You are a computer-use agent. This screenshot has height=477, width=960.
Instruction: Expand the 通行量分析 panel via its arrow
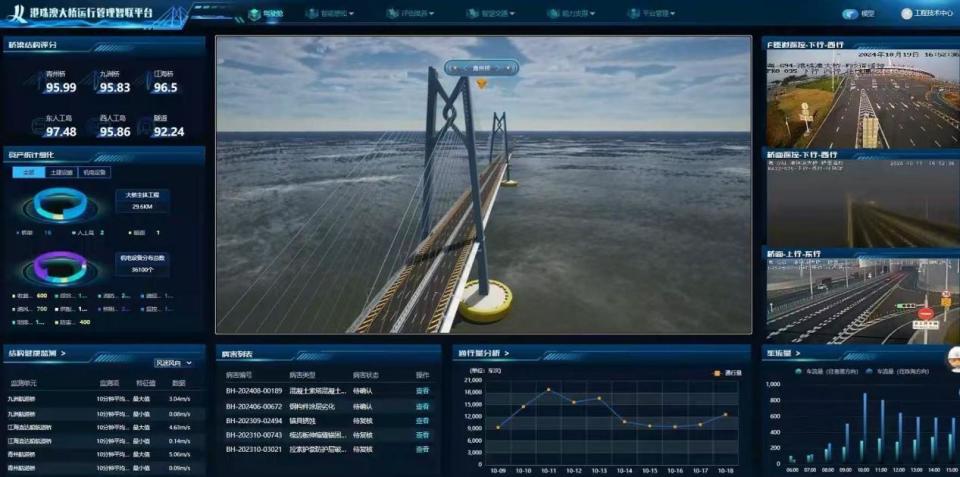pos(507,353)
